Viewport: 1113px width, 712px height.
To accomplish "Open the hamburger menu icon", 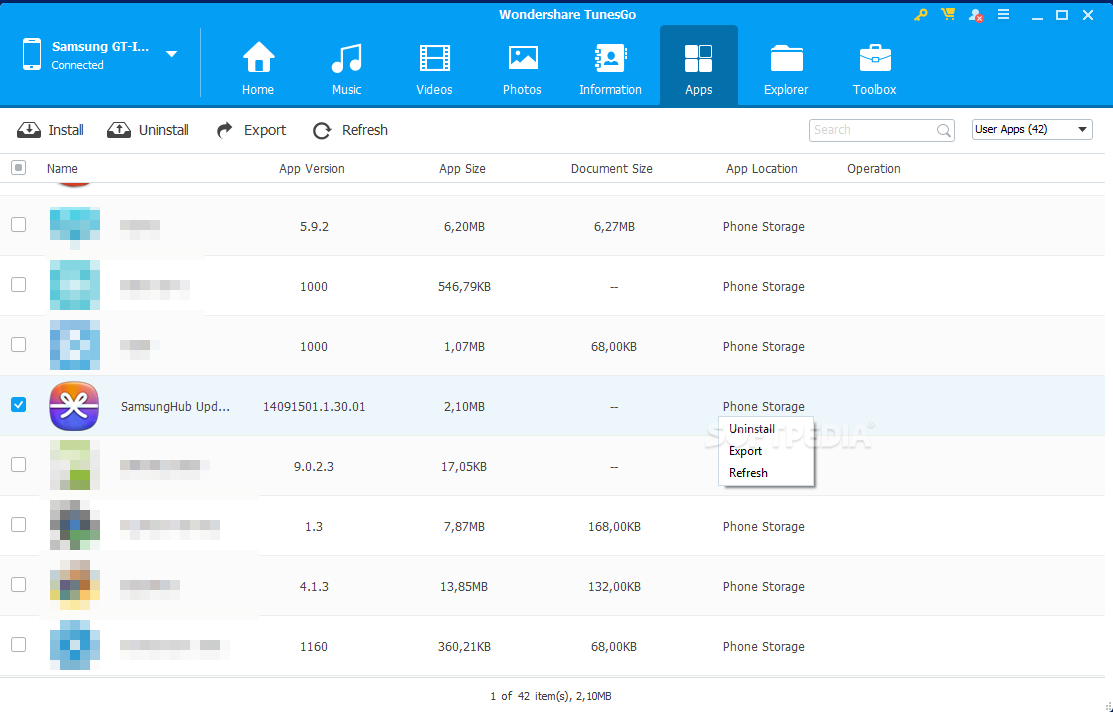I will coord(1003,14).
